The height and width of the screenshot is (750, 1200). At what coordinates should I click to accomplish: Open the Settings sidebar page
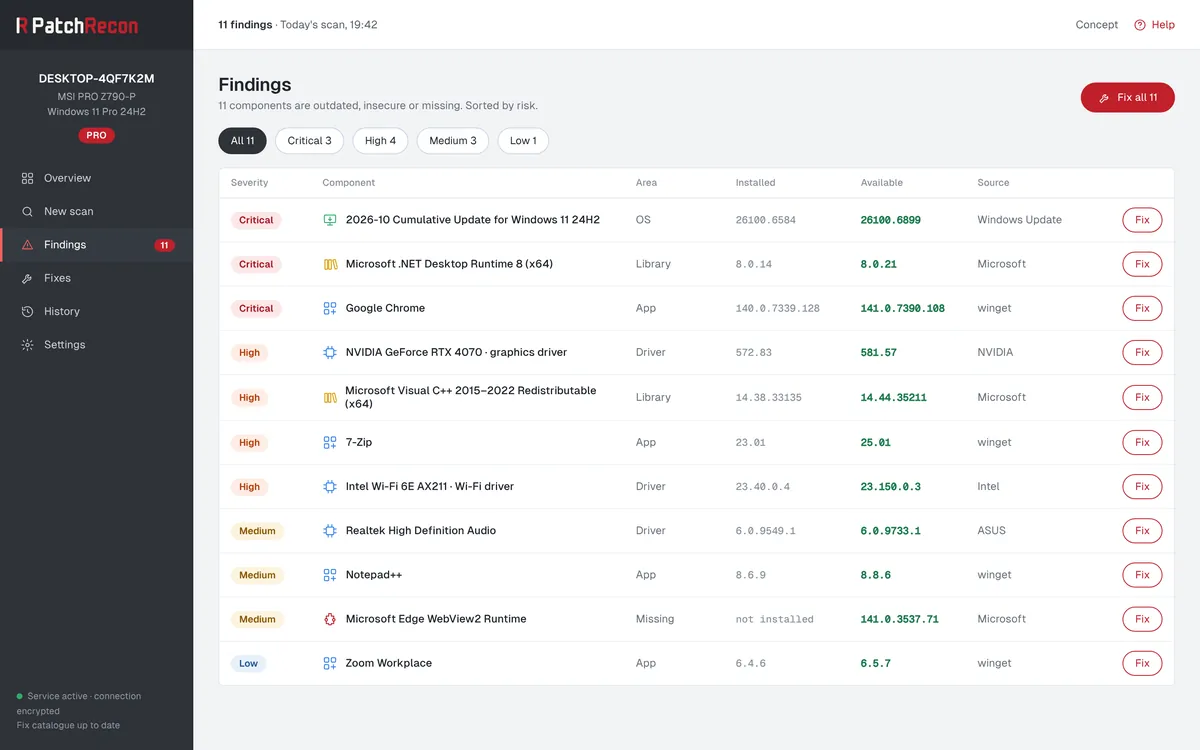[x=96, y=345]
